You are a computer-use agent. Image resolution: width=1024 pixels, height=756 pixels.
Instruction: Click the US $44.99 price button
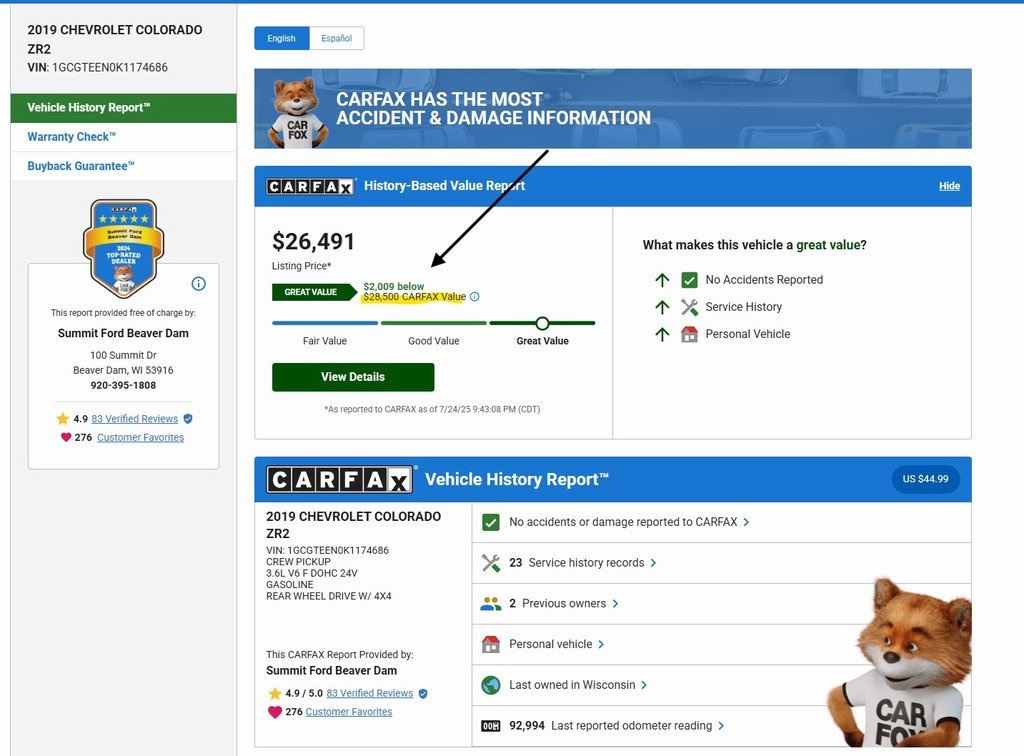coord(925,479)
